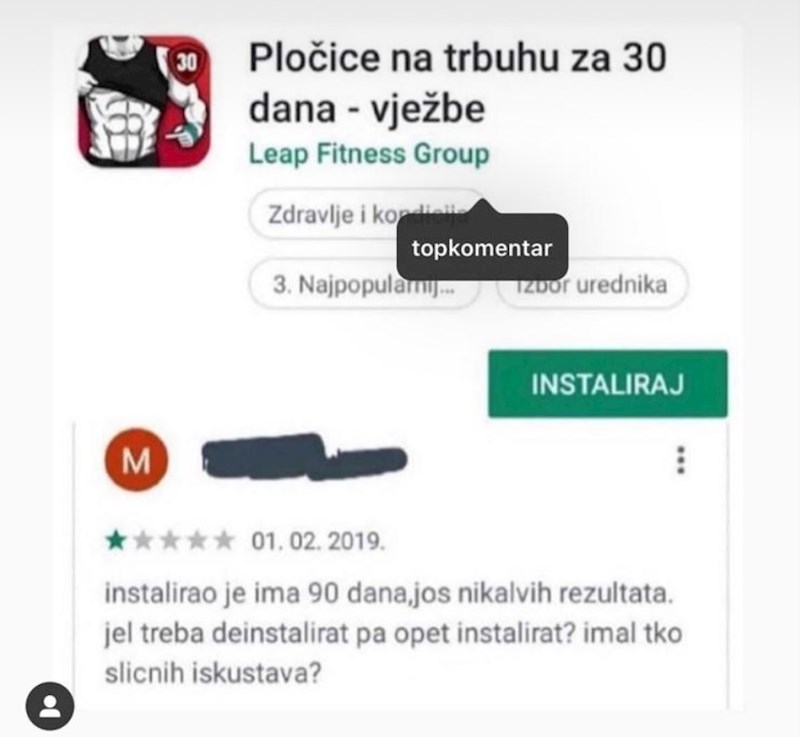Screen dimensions: 800x737
Task: Click the fourth rating star
Action: pyautogui.click(x=197, y=541)
